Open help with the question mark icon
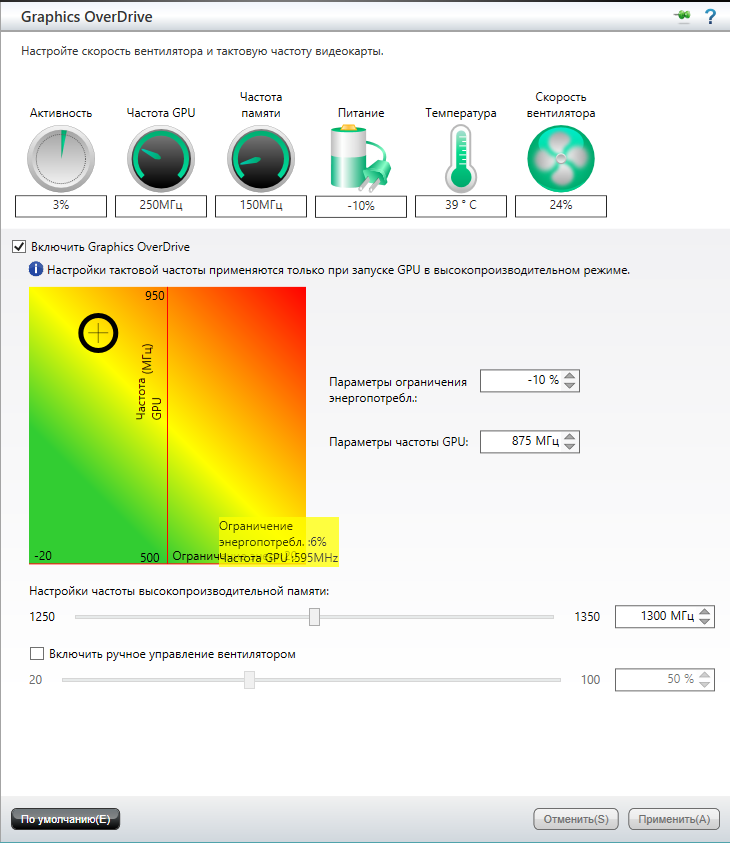 click(710, 17)
